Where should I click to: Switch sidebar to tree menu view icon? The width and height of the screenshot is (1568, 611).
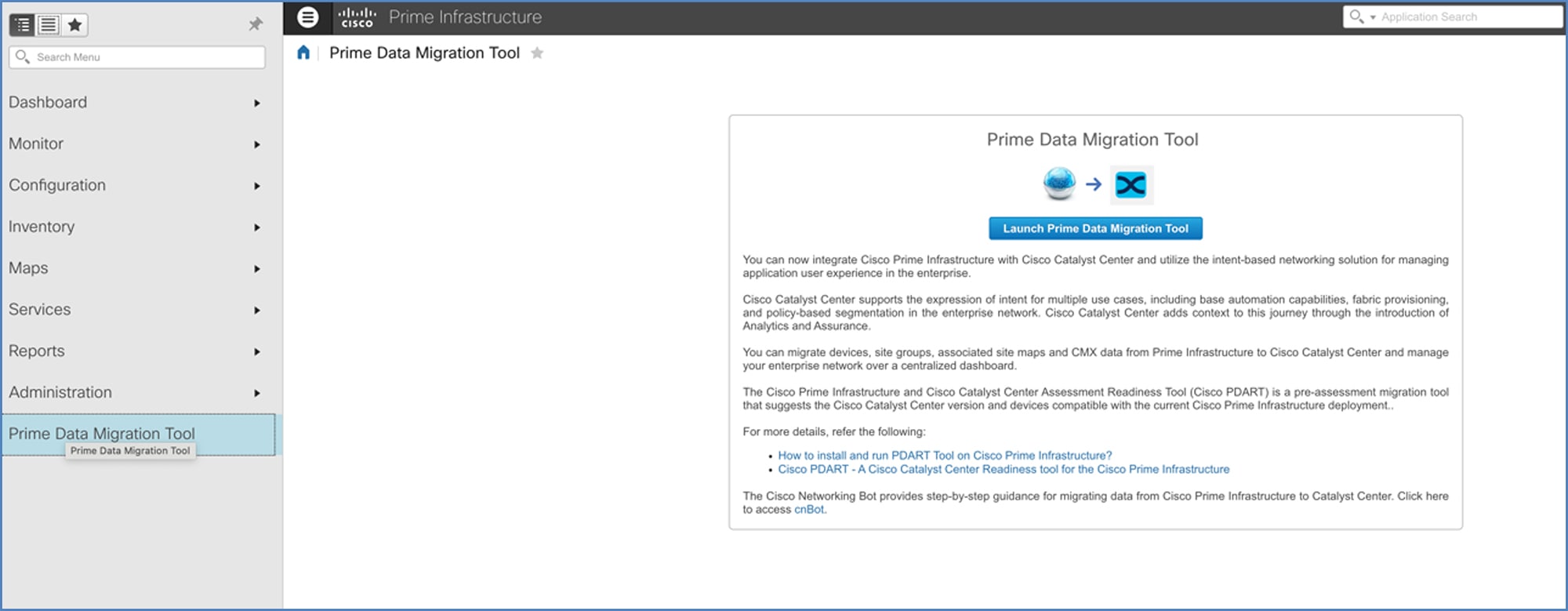(x=23, y=25)
